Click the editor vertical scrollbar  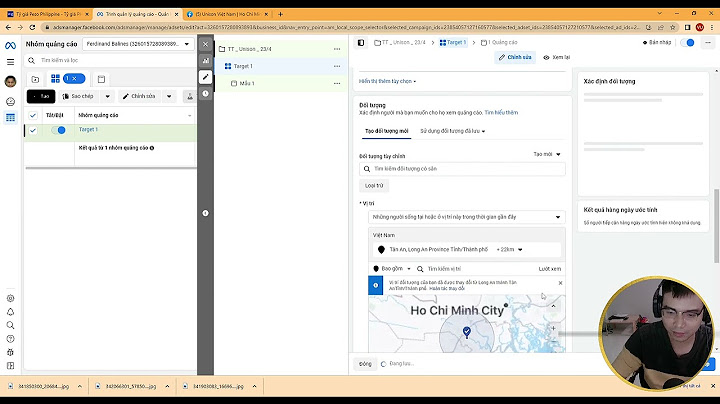click(x=716, y=226)
